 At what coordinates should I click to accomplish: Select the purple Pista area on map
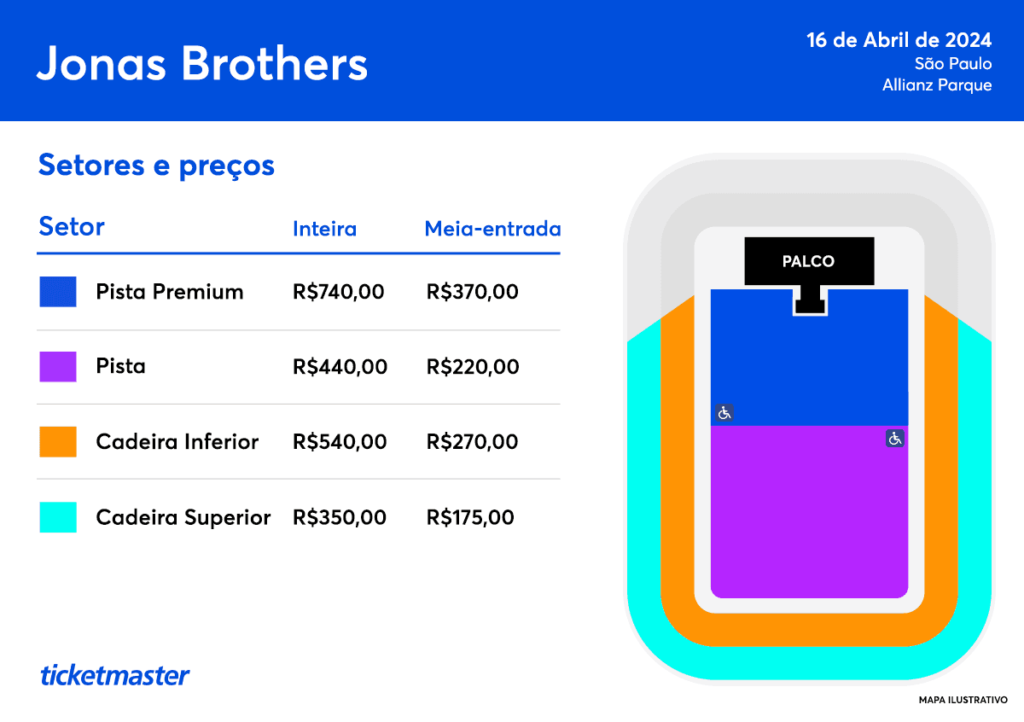(x=810, y=510)
